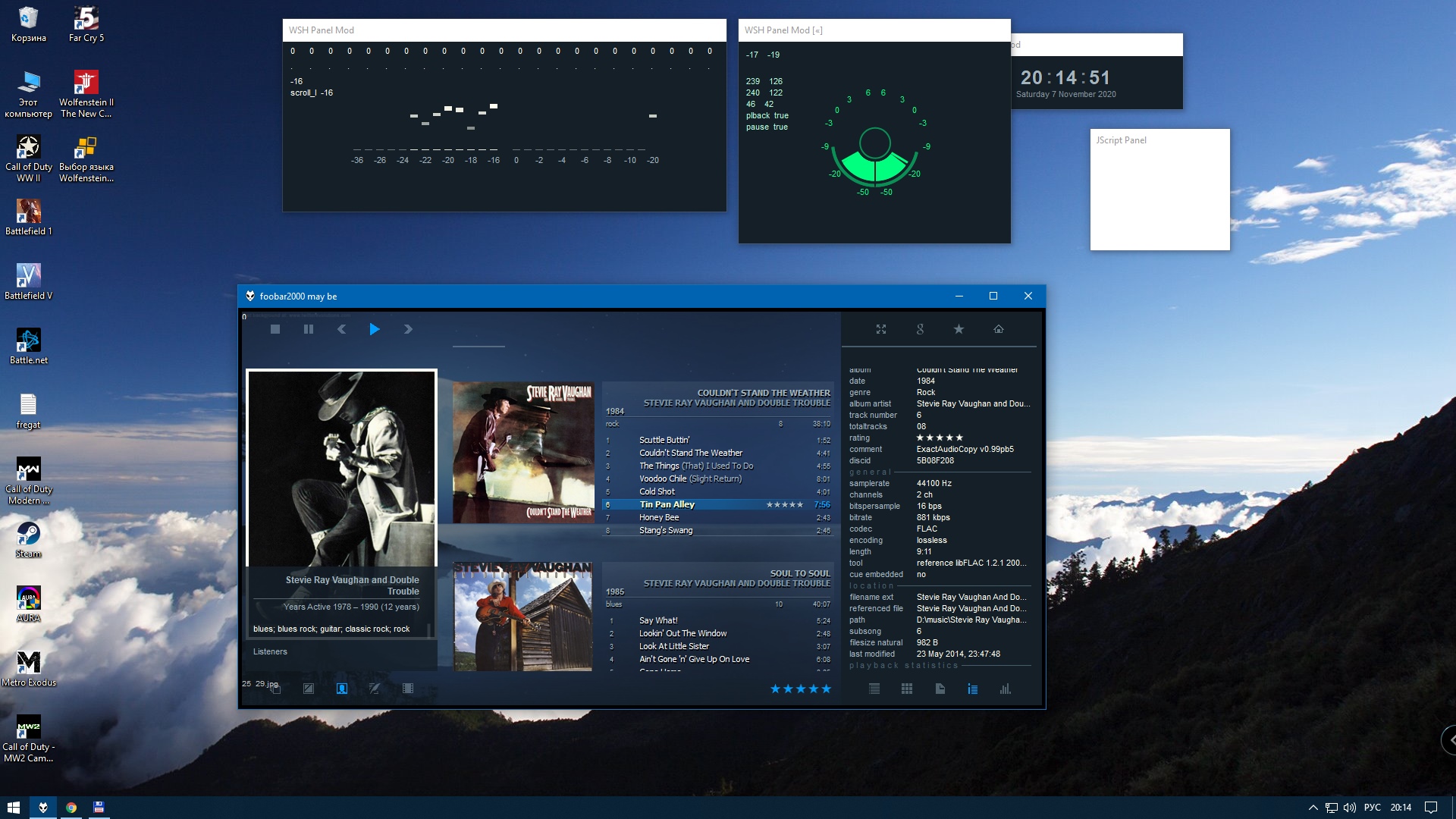The width and height of the screenshot is (1456, 819).
Task: Click Soul To Soul album header
Action: tap(800, 573)
